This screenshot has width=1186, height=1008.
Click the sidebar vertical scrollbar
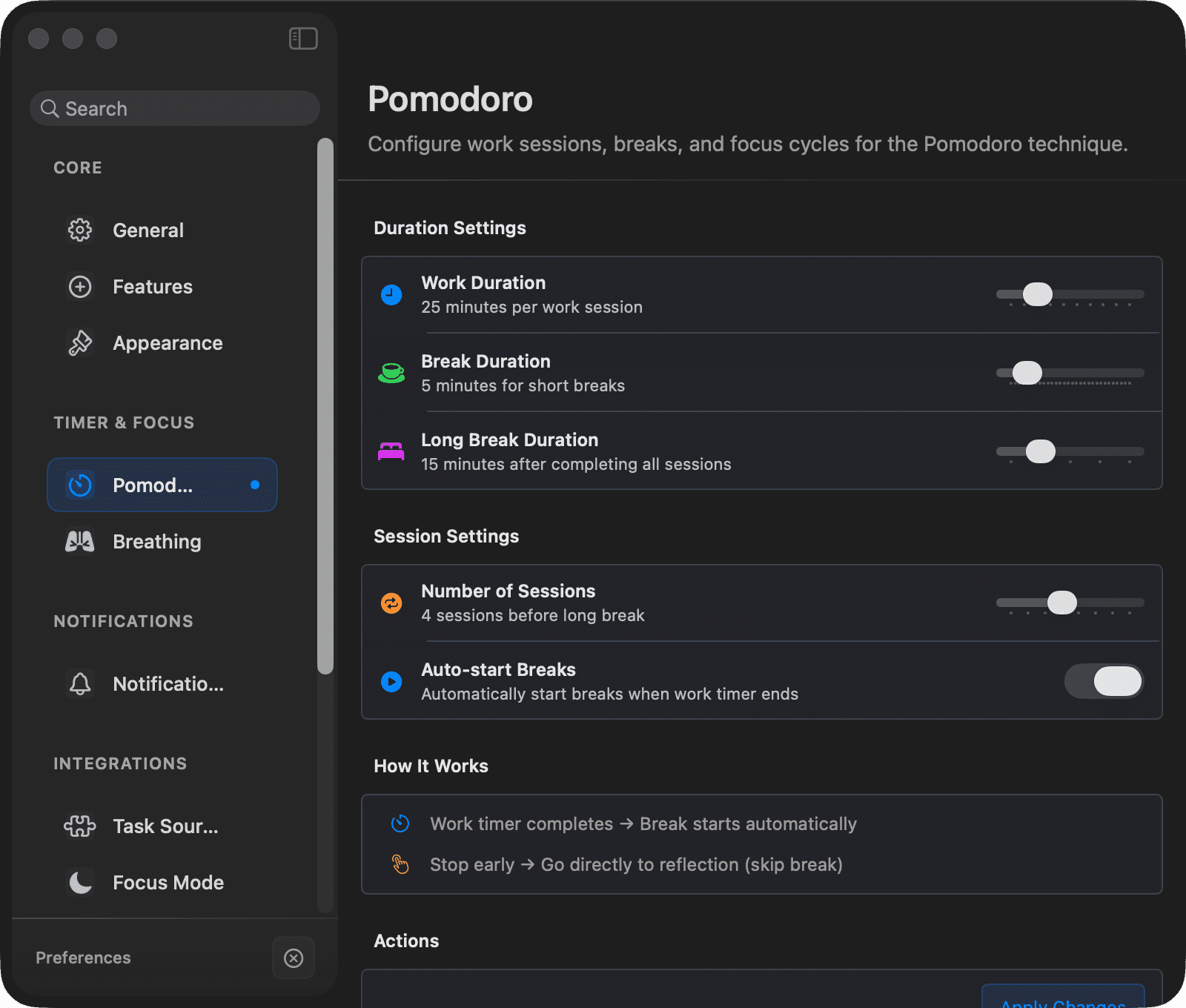(x=325, y=406)
